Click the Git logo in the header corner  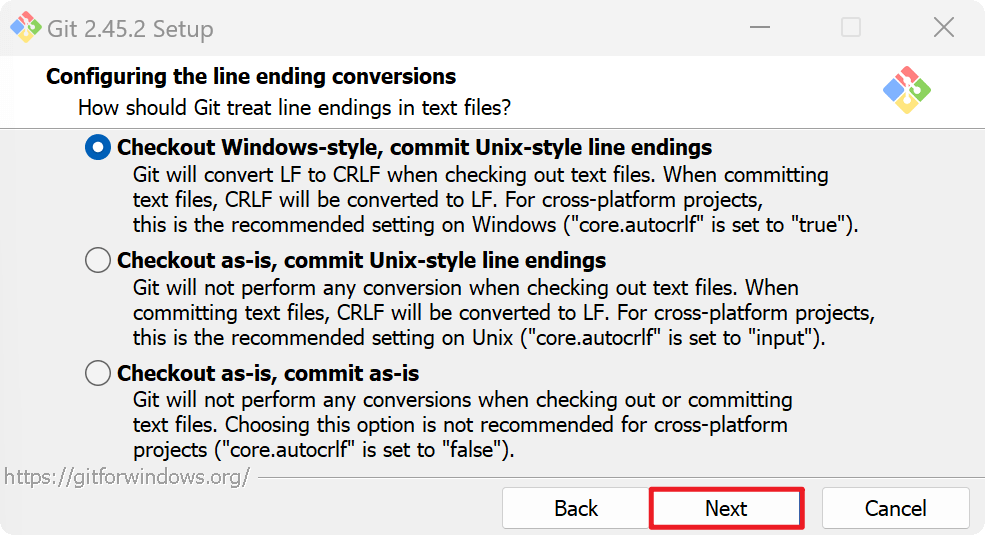(x=907, y=90)
